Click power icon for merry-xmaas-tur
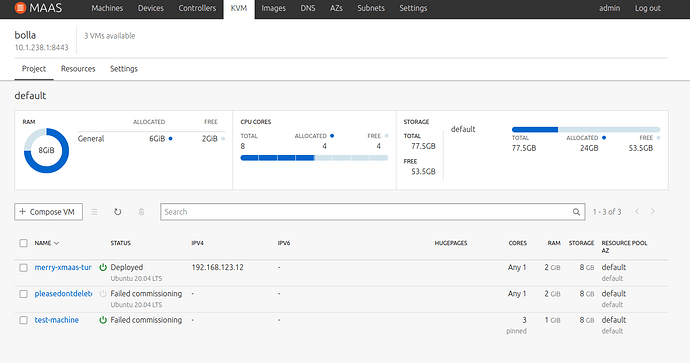 [x=103, y=268]
